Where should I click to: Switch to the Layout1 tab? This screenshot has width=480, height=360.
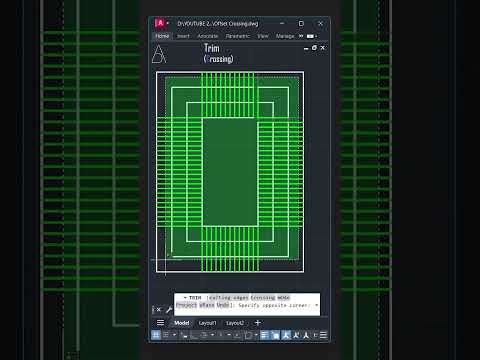click(x=207, y=323)
